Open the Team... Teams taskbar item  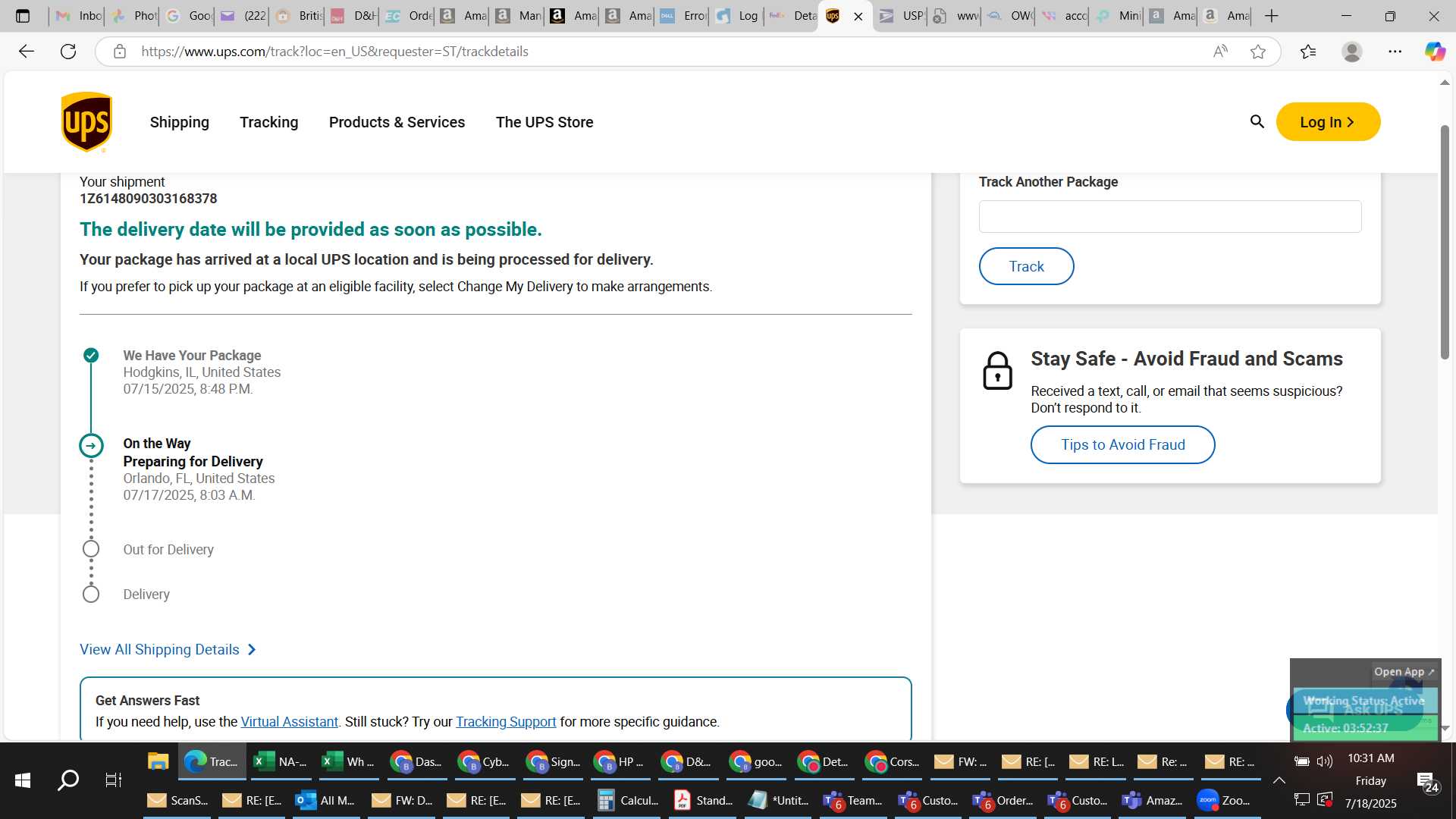[853, 800]
